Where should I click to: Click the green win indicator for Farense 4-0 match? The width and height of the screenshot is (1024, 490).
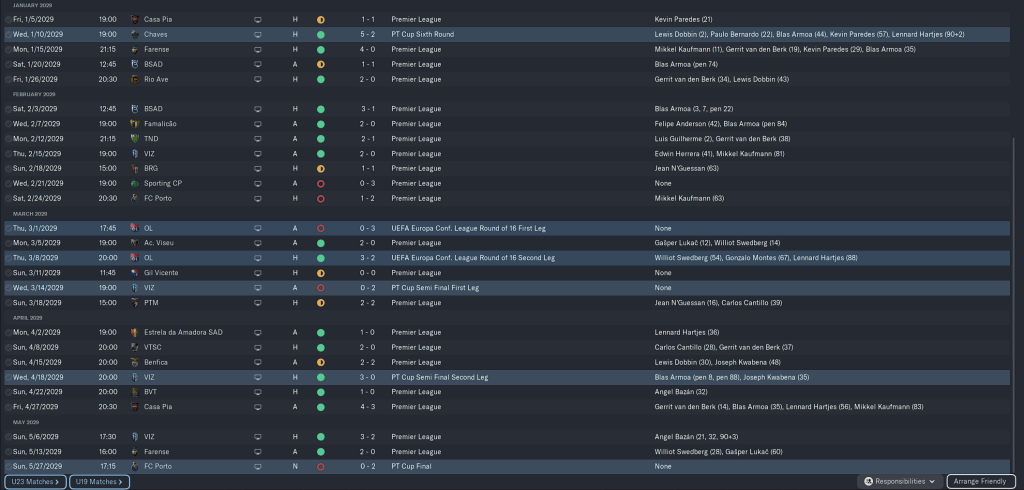320,49
